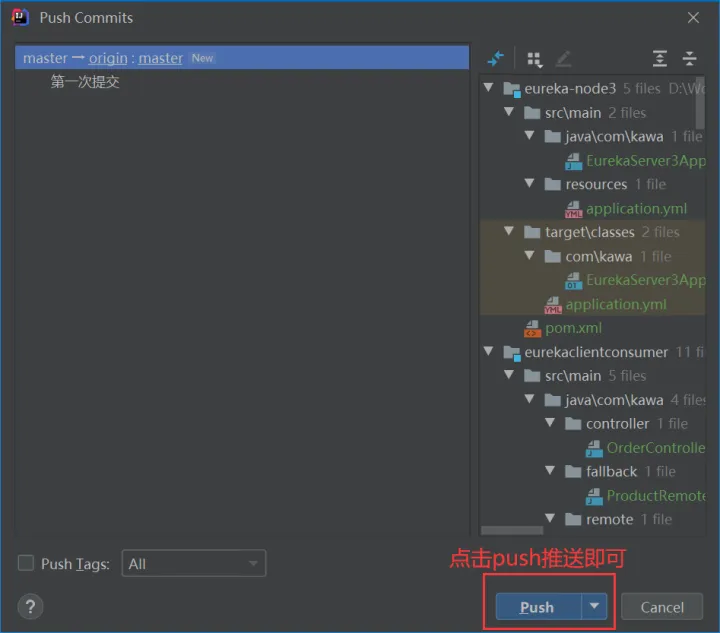Click the OrderController Java file icon

coord(594,448)
